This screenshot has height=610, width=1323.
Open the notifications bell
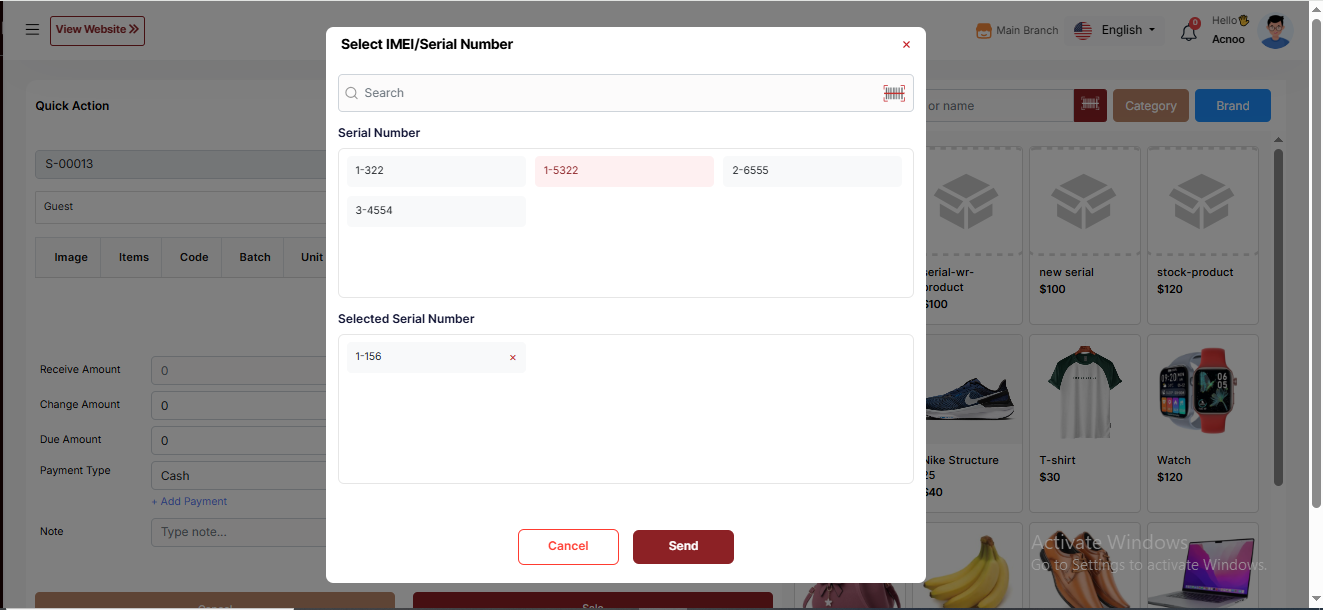click(x=1189, y=31)
